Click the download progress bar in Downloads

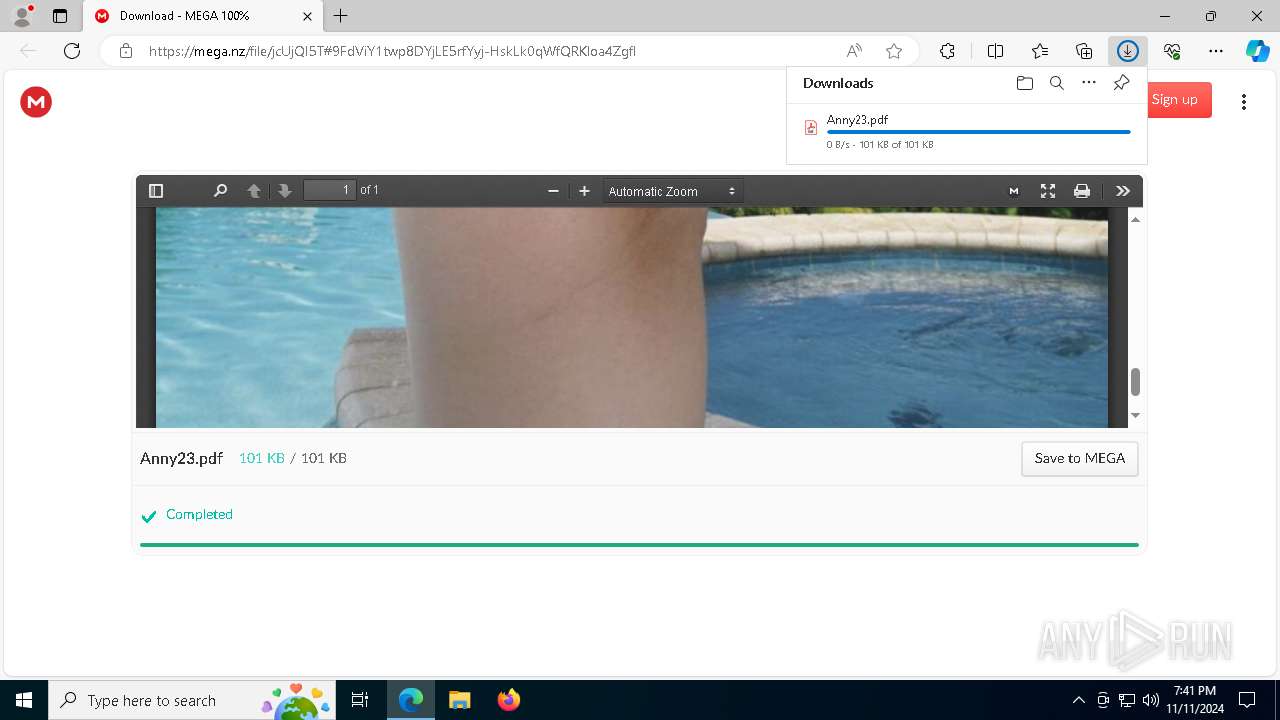[x=979, y=132]
